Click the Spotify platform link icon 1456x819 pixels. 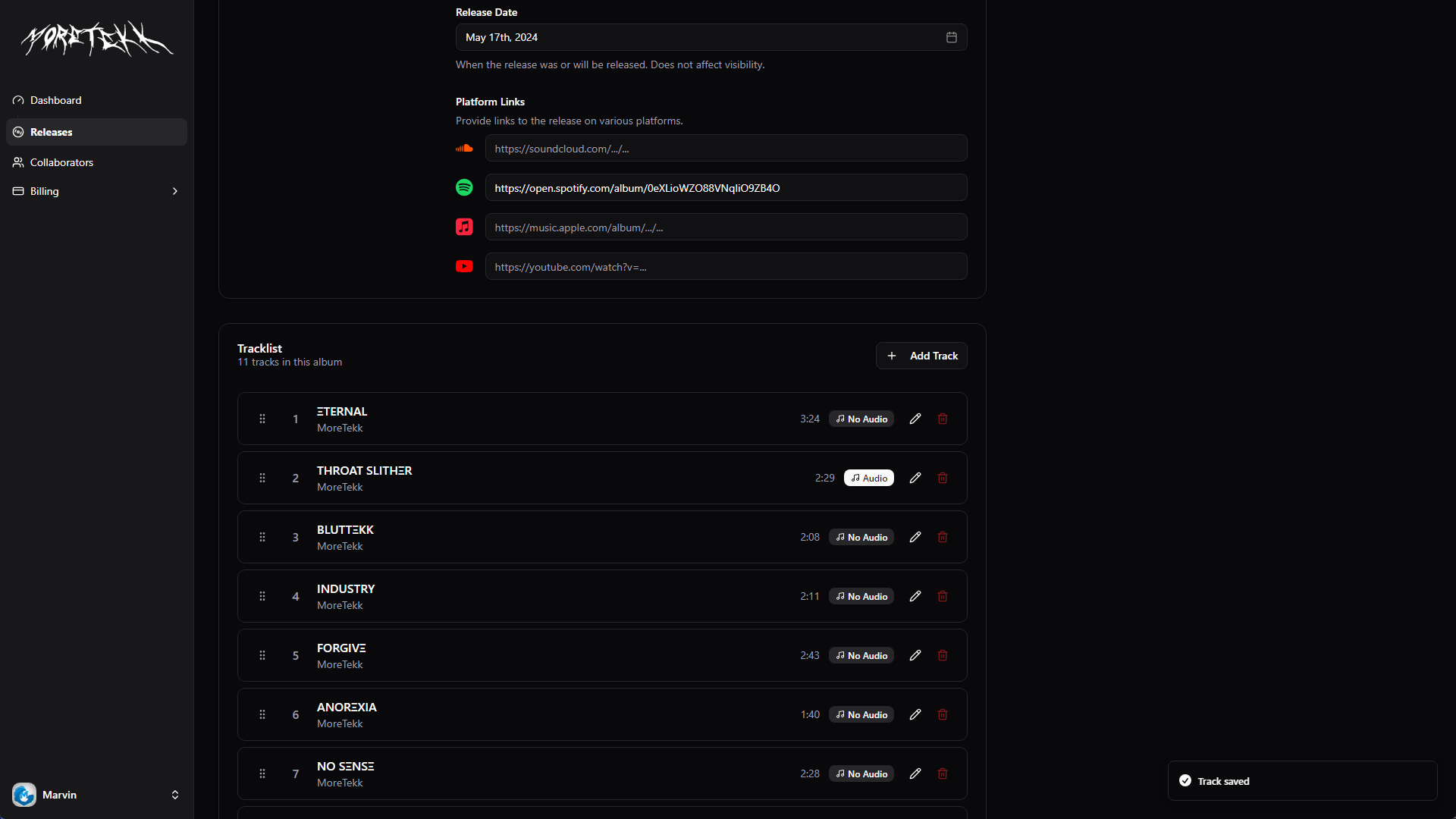coord(464,187)
